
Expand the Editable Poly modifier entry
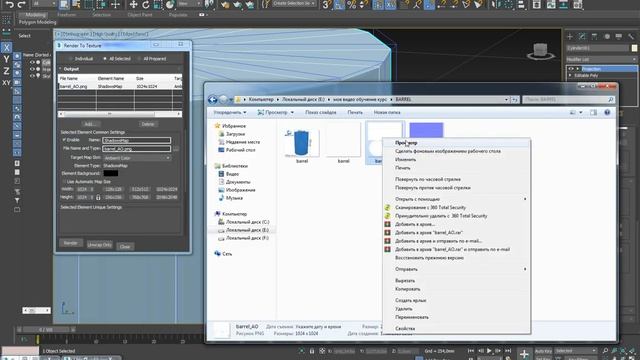click(571, 76)
